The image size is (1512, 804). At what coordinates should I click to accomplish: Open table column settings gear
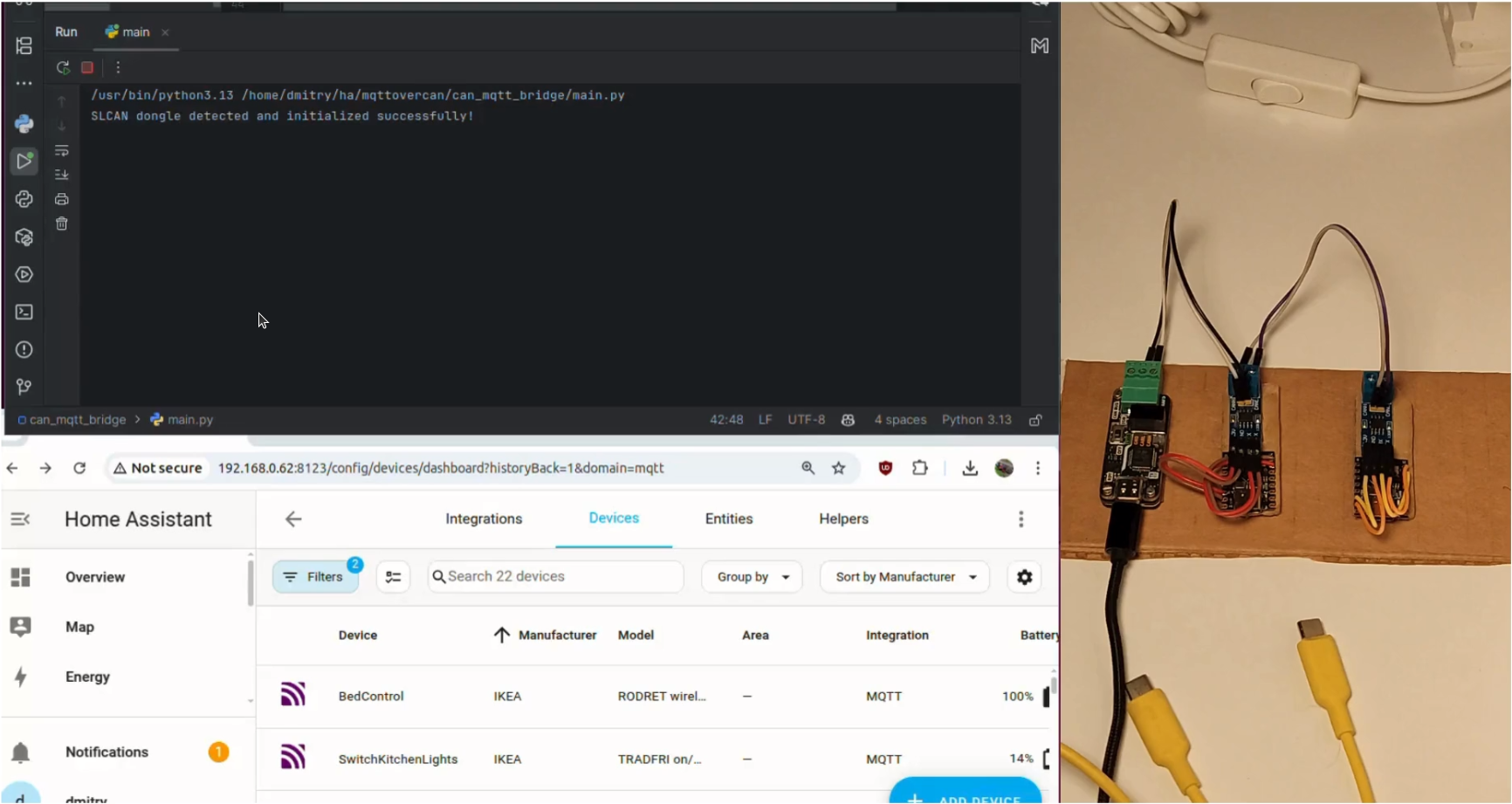pyautogui.click(x=1024, y=577)
